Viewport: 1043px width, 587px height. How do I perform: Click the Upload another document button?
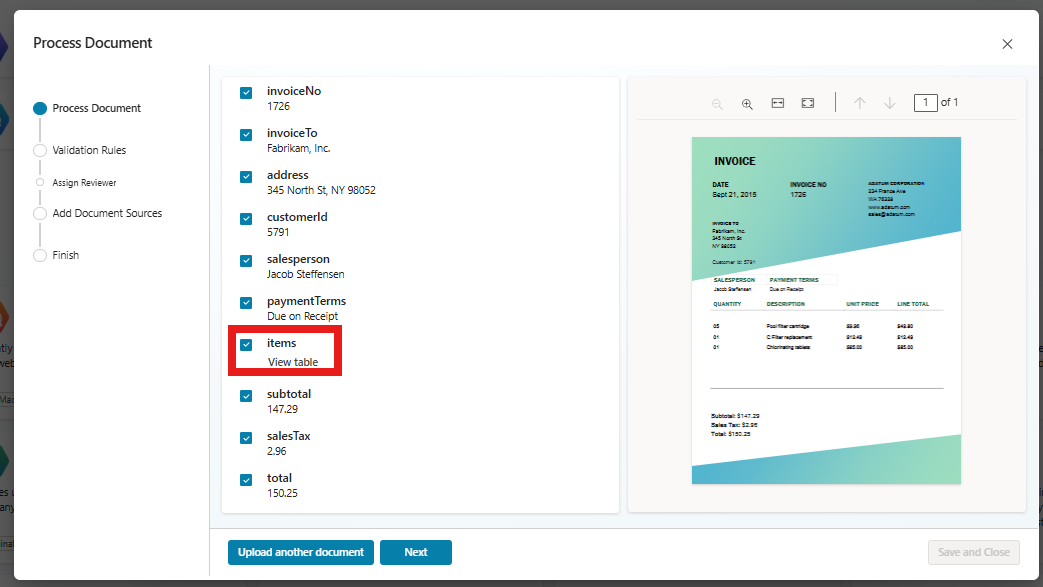point(301,552)
